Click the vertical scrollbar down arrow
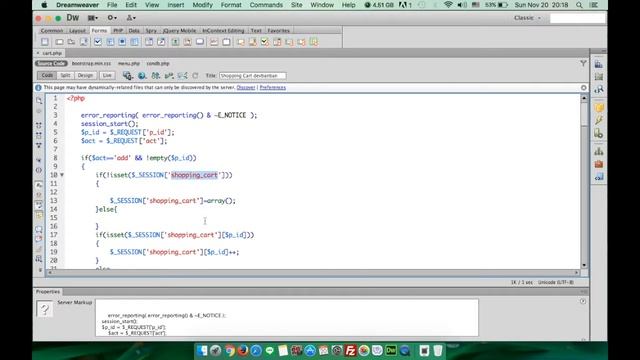The height and width of the screenshot is (360, 640). [584, 265]
